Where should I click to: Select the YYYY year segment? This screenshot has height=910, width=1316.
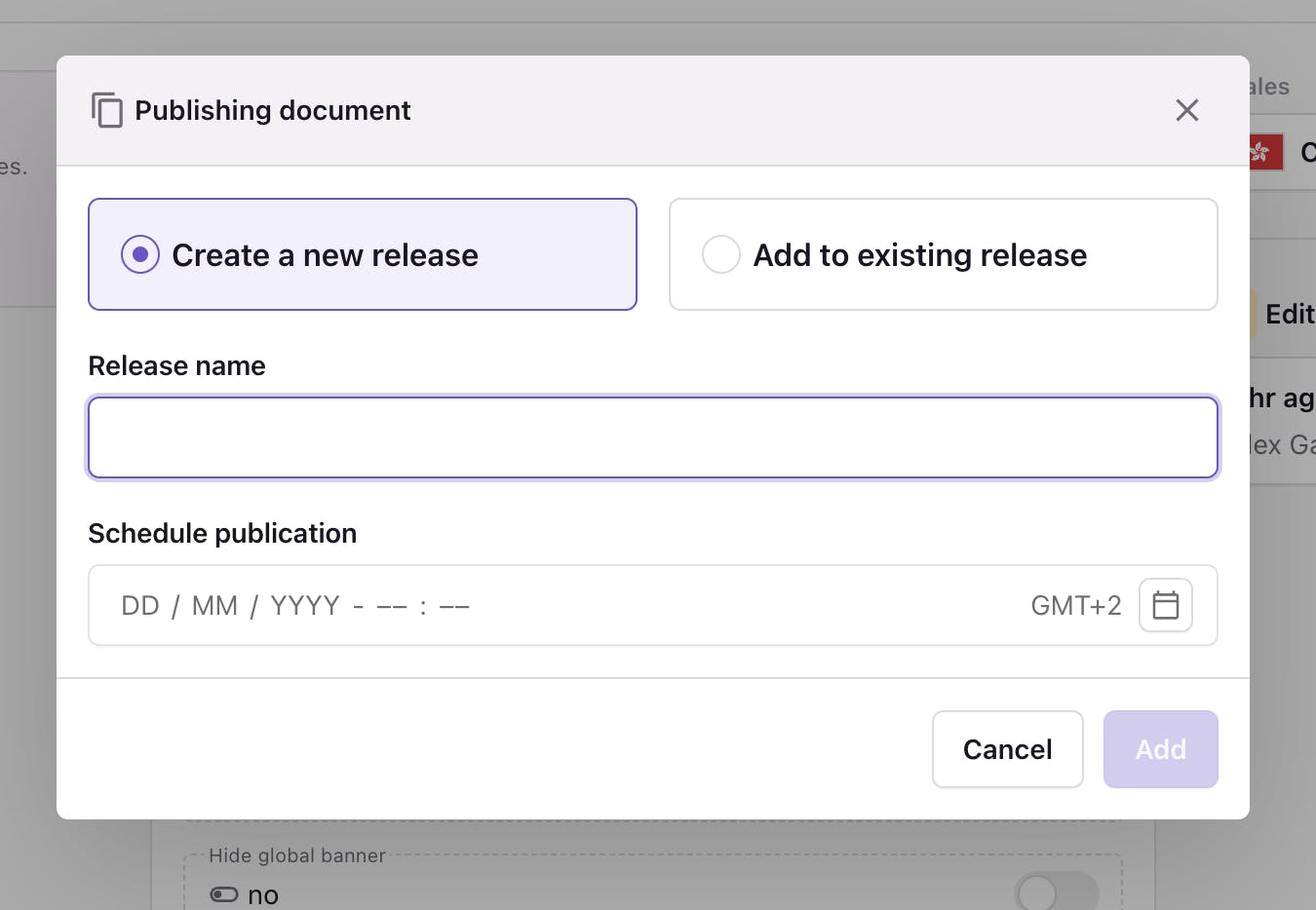coord(305,606)
